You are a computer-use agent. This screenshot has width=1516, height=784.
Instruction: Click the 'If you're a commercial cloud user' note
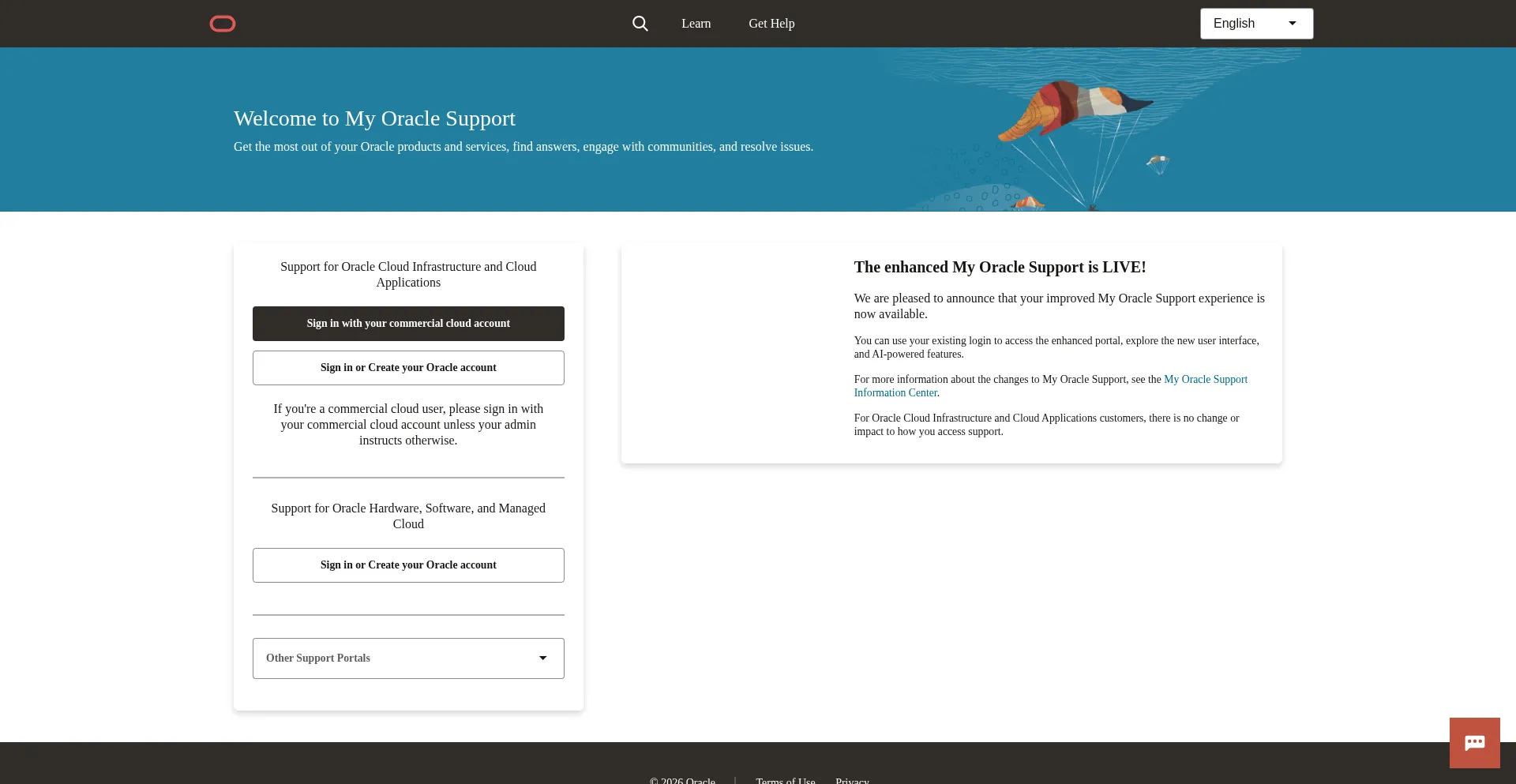[408, 425]
